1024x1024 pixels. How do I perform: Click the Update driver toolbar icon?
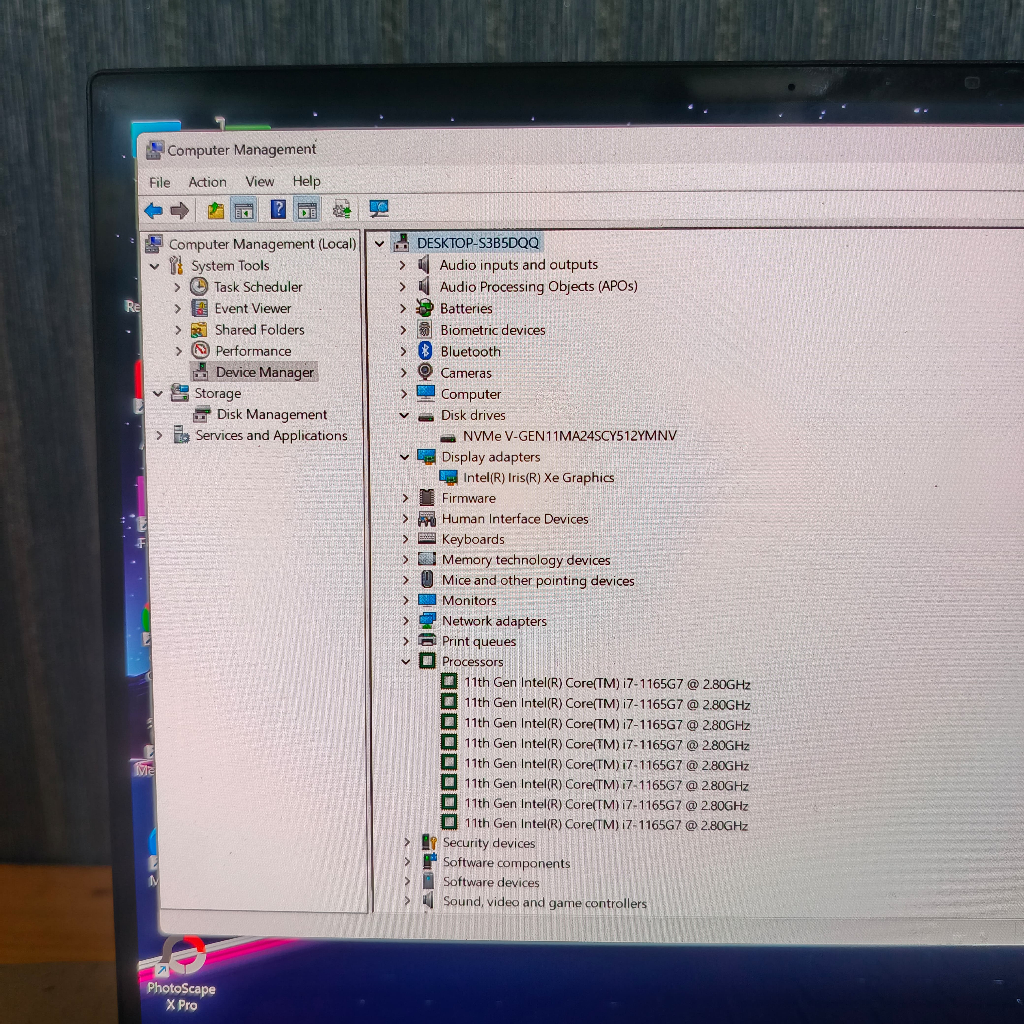(x=342, y=210)
